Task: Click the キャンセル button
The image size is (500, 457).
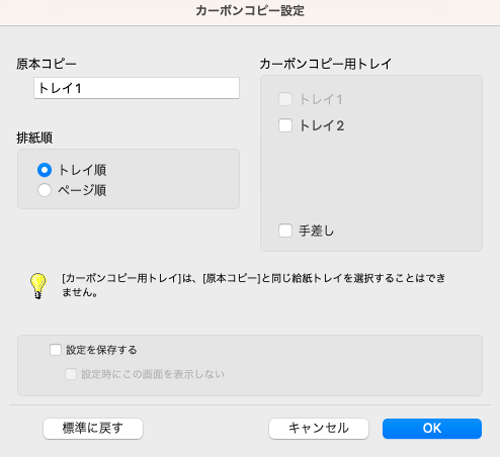Action: pos(319,428)
